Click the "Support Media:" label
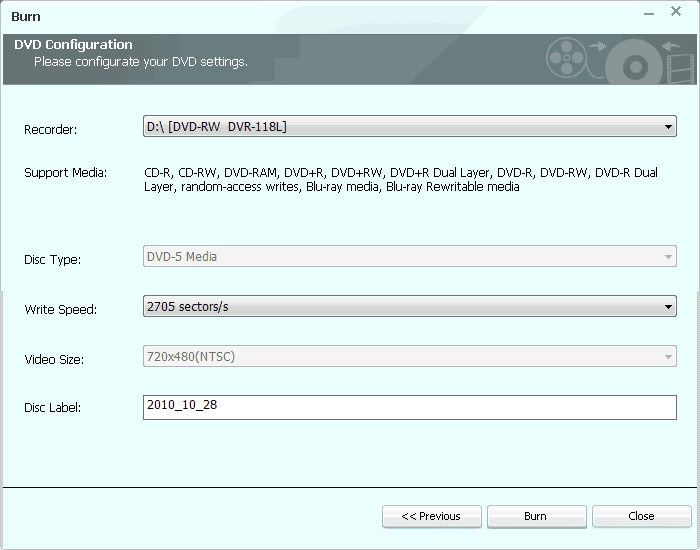Viewport: 700px width, 550px height. coord(66,173)
